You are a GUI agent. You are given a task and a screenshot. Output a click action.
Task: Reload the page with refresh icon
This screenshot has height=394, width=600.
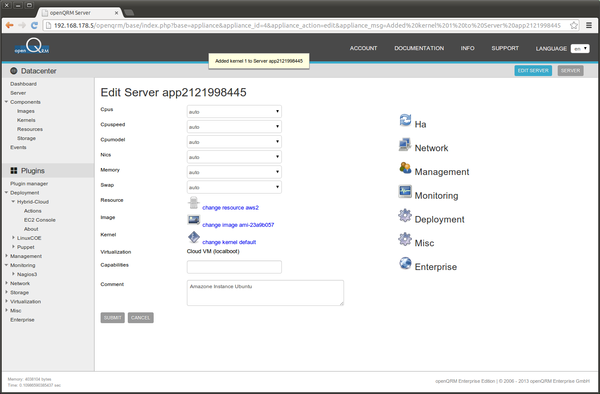tap(34, 25)
